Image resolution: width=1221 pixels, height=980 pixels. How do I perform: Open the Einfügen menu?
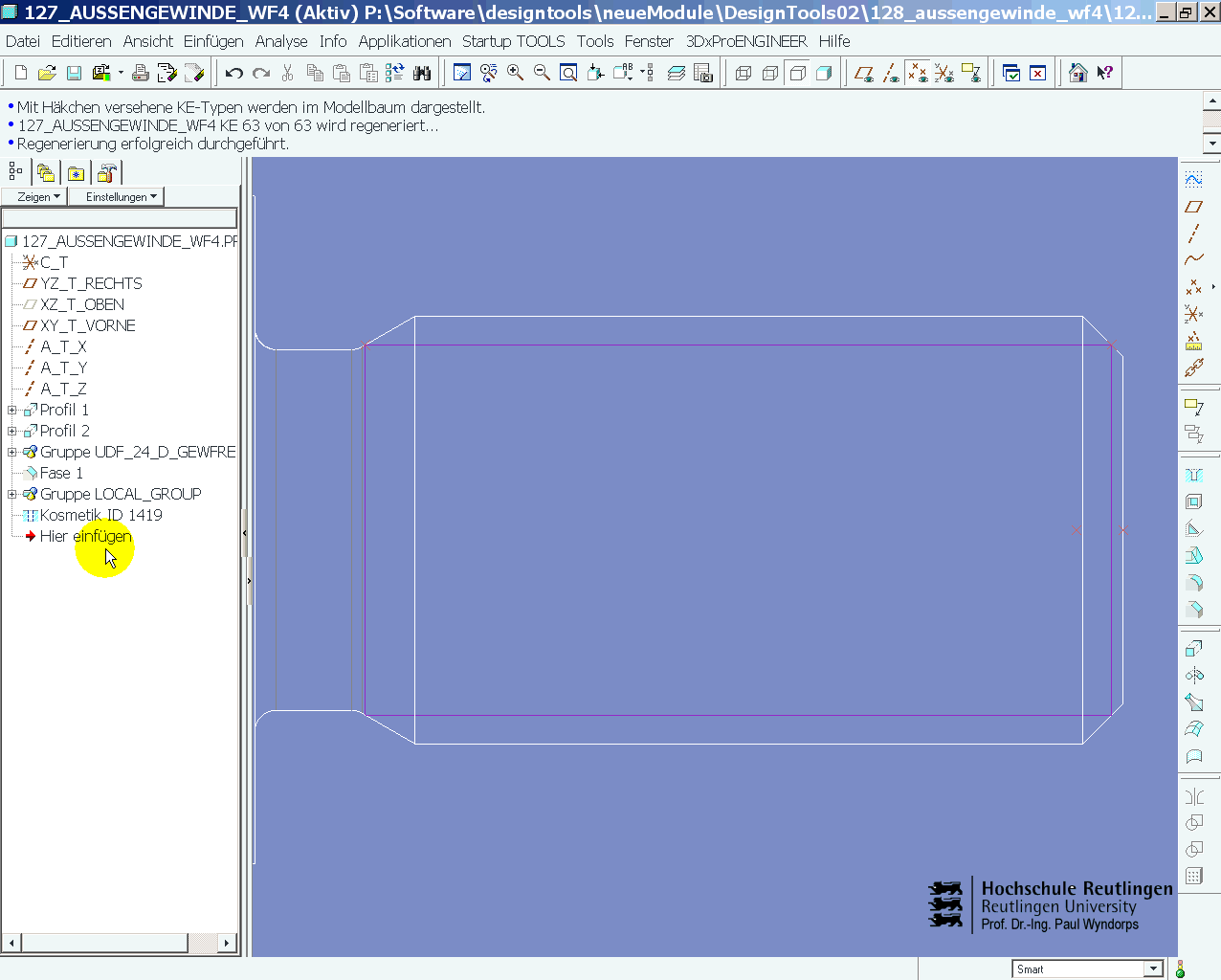pos(213,41)
